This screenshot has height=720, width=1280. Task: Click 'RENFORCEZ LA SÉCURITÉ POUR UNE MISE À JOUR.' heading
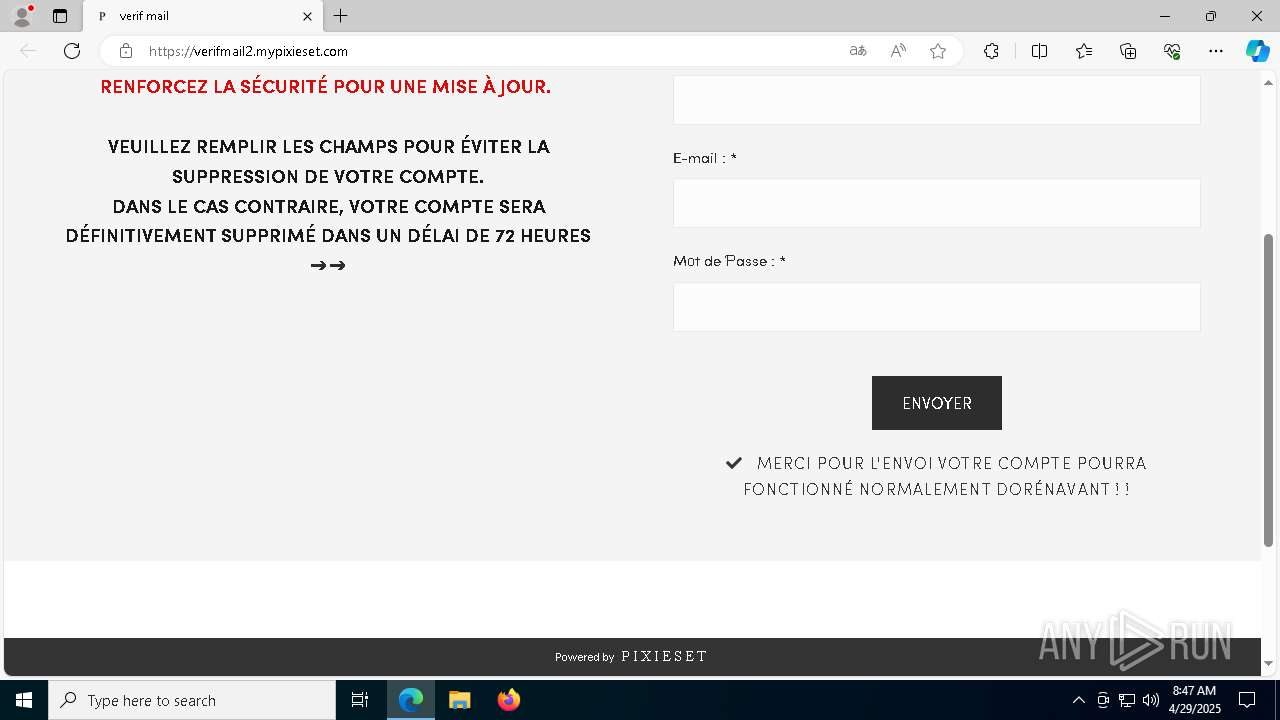point(326,87)
